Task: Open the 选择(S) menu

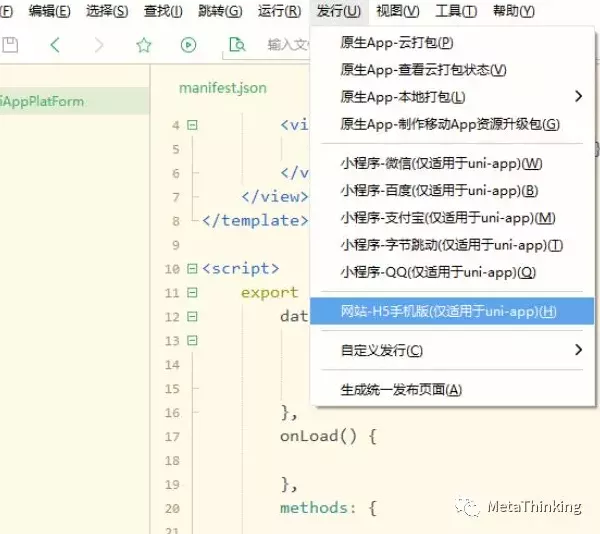Action: pyautogui.click(x=107, y=11)
